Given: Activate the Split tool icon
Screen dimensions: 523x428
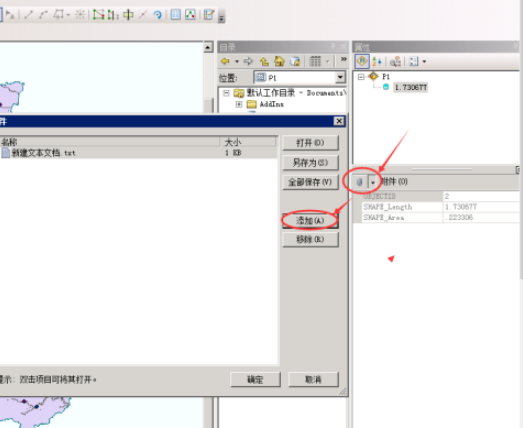Looking at the screenshot, I should coord(143,14).
